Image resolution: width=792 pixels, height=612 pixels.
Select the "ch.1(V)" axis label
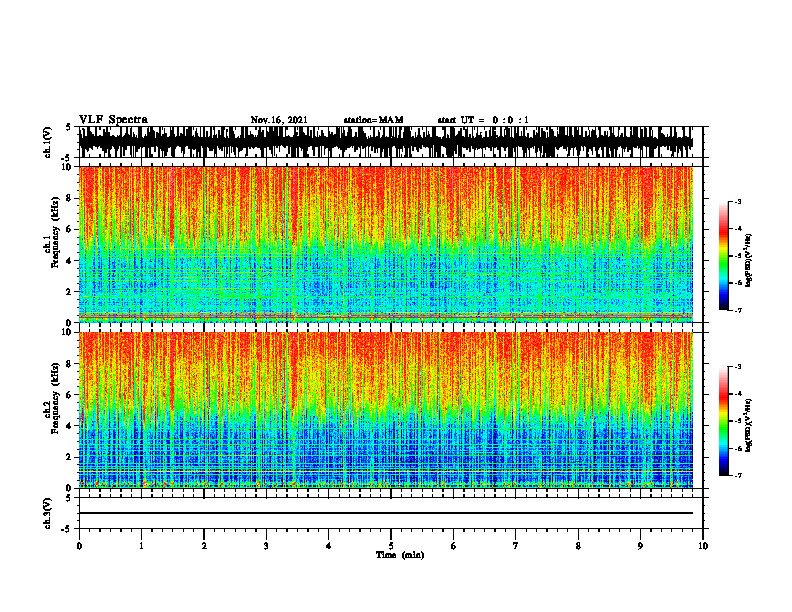pos(48,142)
